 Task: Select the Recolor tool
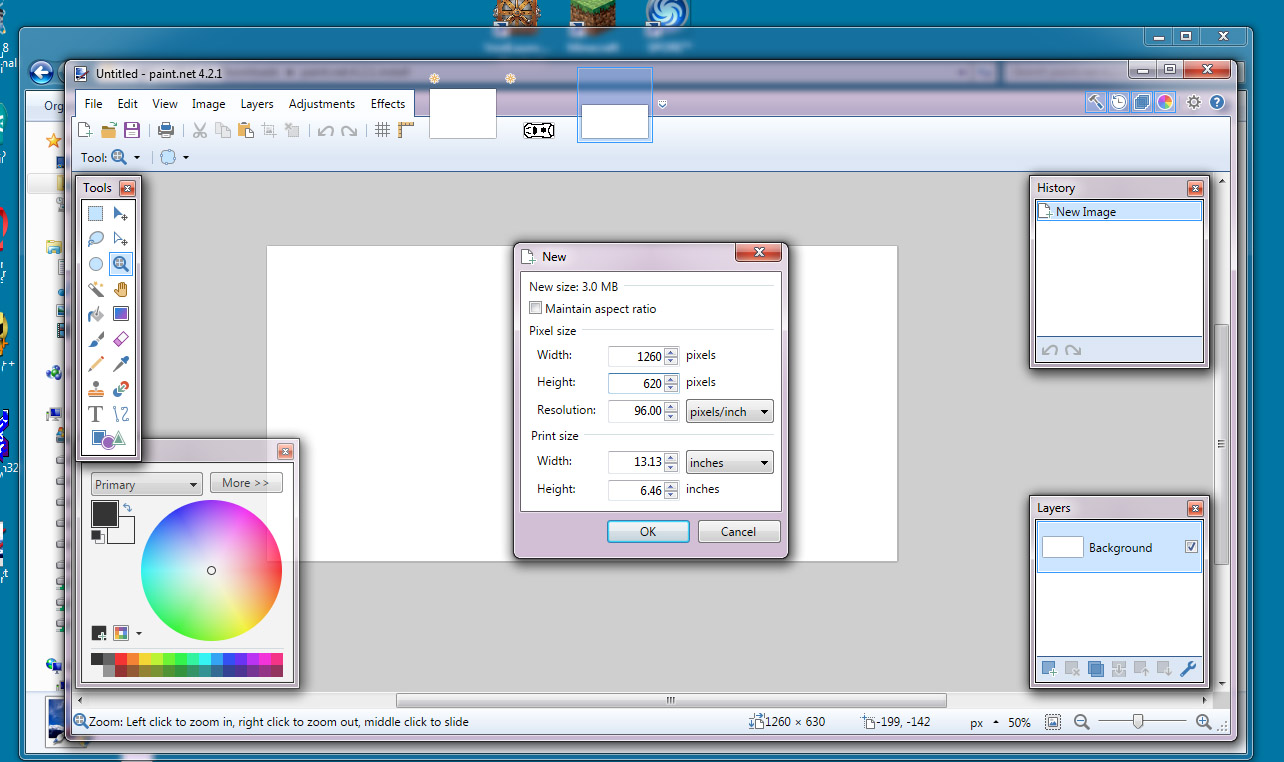pos(121,389)
